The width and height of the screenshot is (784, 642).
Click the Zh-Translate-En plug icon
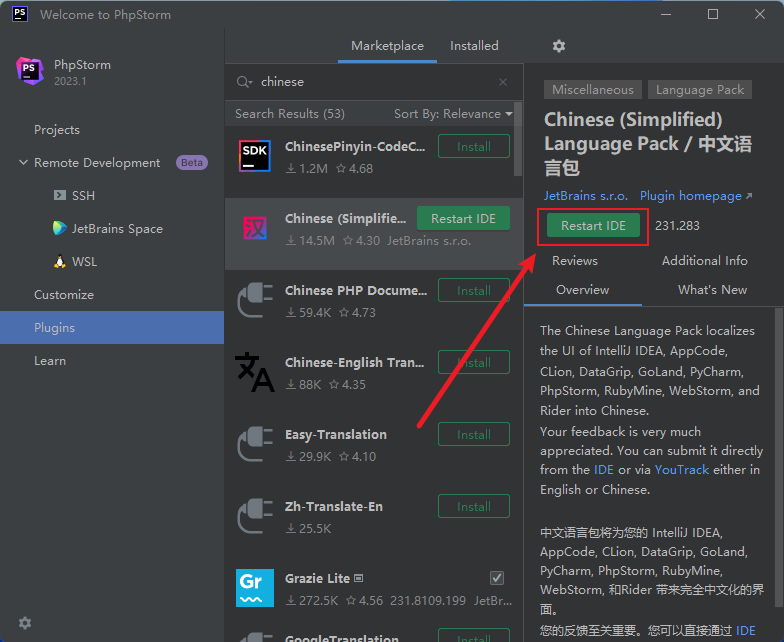pos(255,516)
